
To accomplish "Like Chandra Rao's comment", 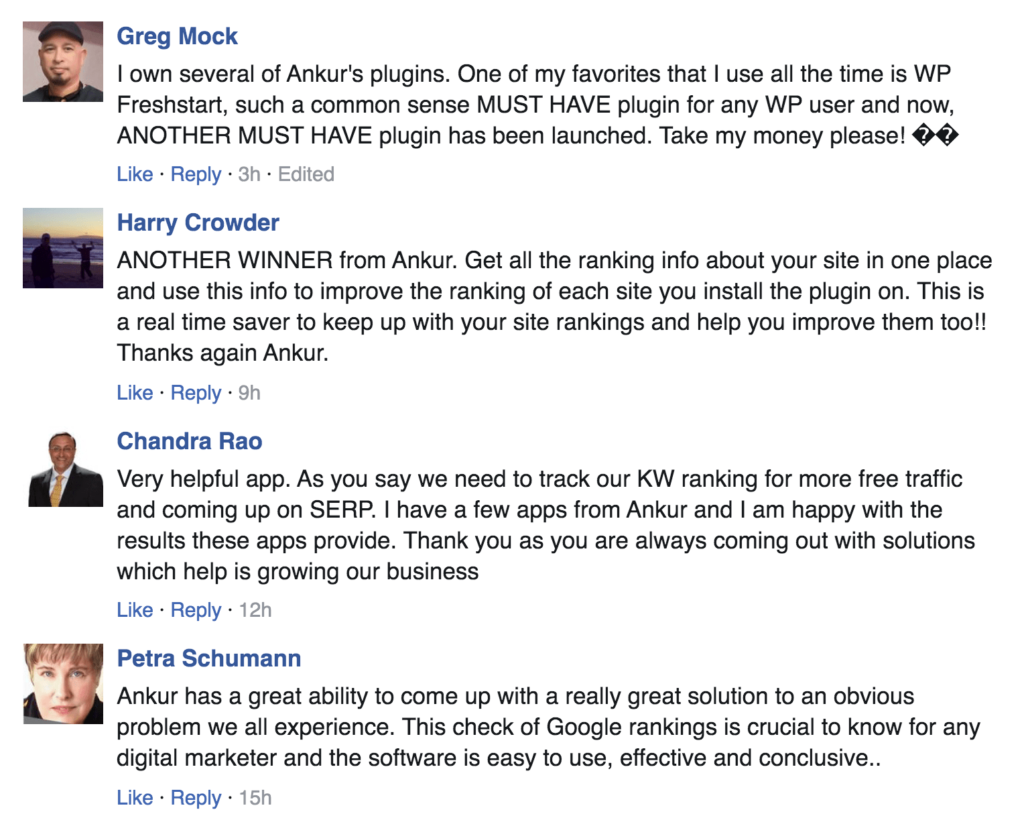I will click(x=135, y=610).
